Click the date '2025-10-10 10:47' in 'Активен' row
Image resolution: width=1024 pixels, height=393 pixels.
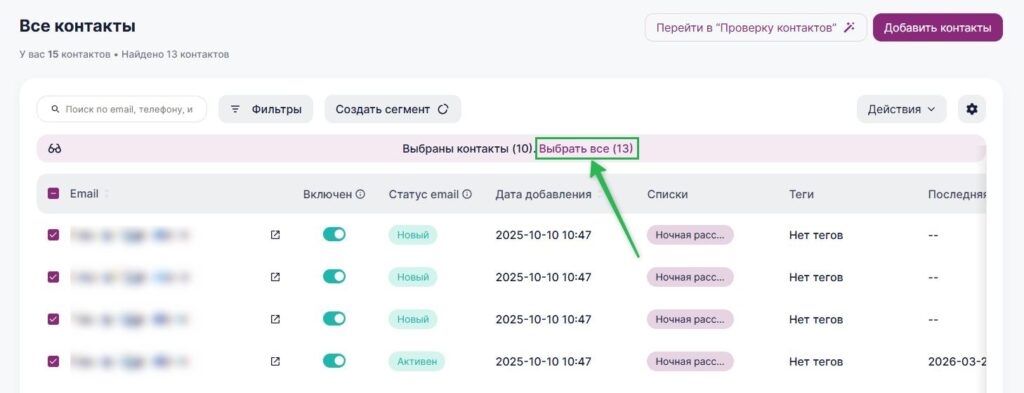click(543, 362)
